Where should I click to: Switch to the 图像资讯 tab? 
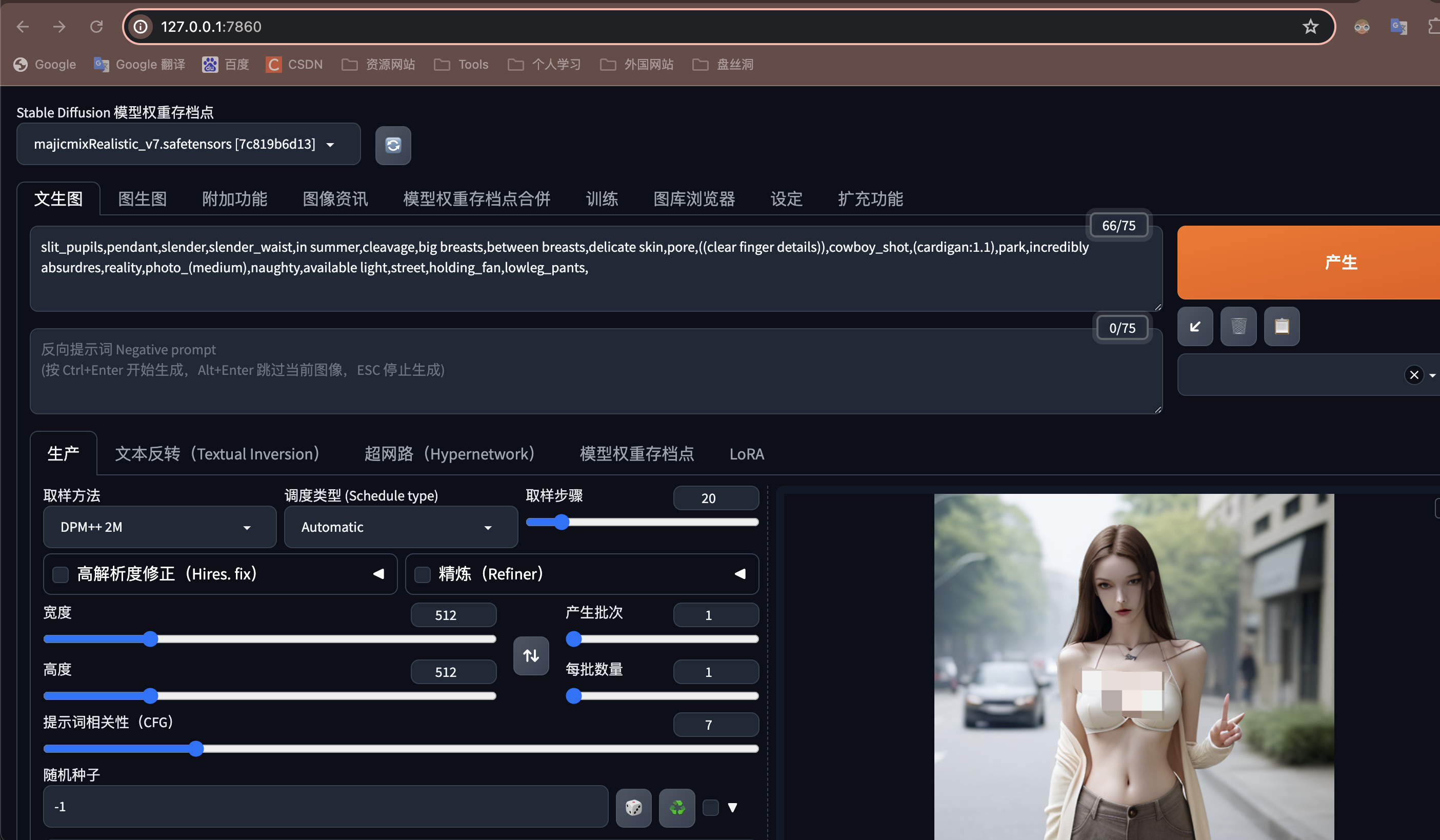pyautogui.click(x=335, y=199)
